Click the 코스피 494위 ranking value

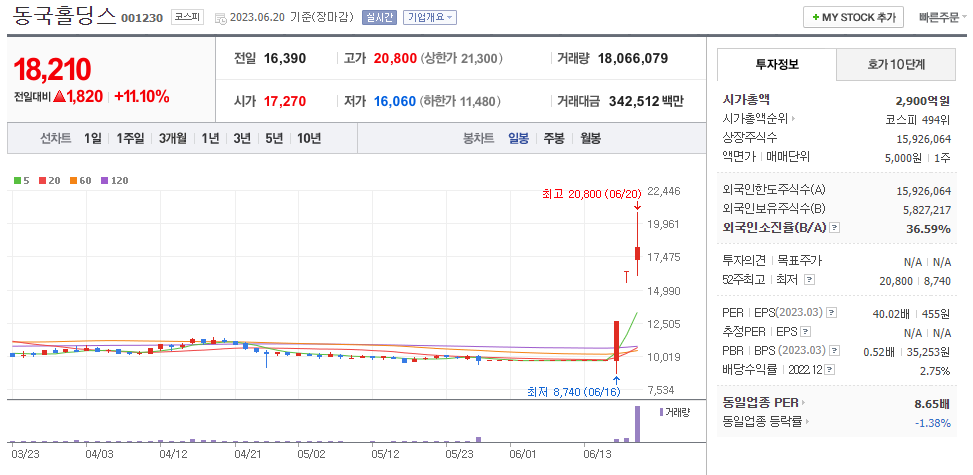point(918,119)
